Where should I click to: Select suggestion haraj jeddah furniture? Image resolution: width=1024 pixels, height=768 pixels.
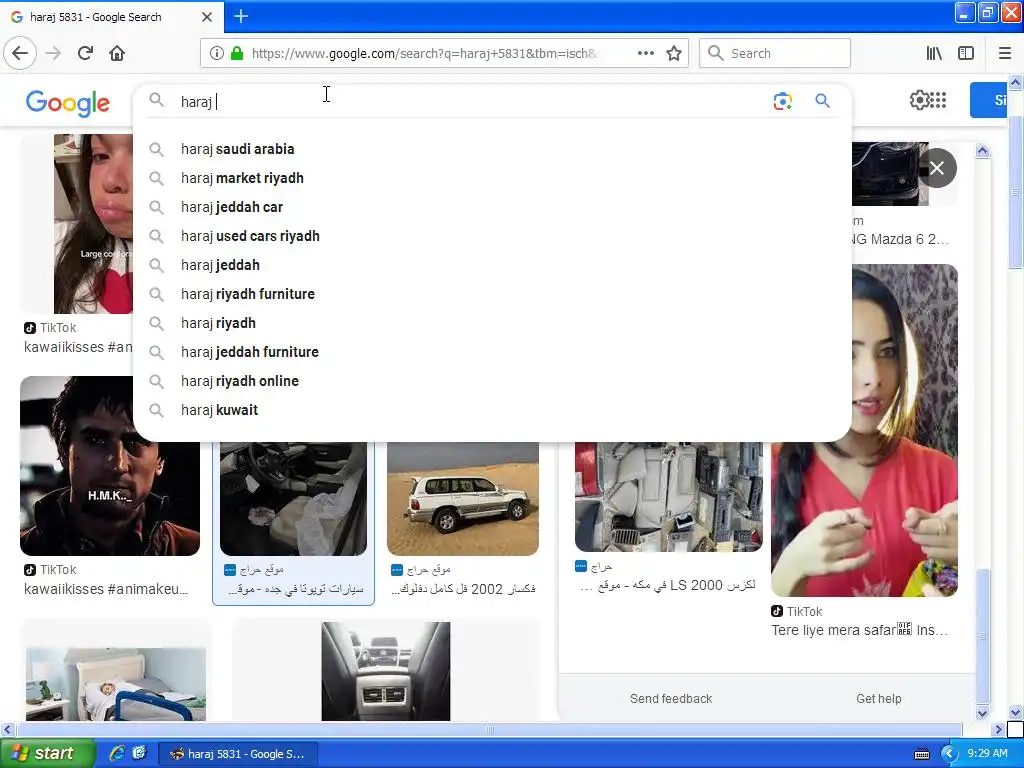tap(492, 352)
